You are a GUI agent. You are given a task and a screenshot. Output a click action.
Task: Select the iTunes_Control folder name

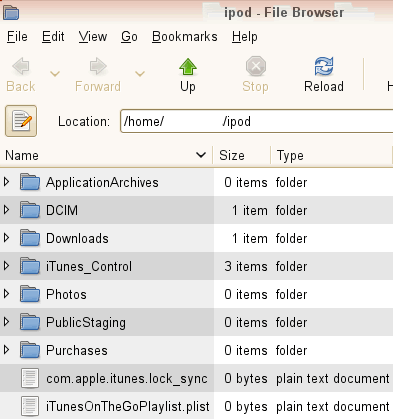[x=89, y=267]
